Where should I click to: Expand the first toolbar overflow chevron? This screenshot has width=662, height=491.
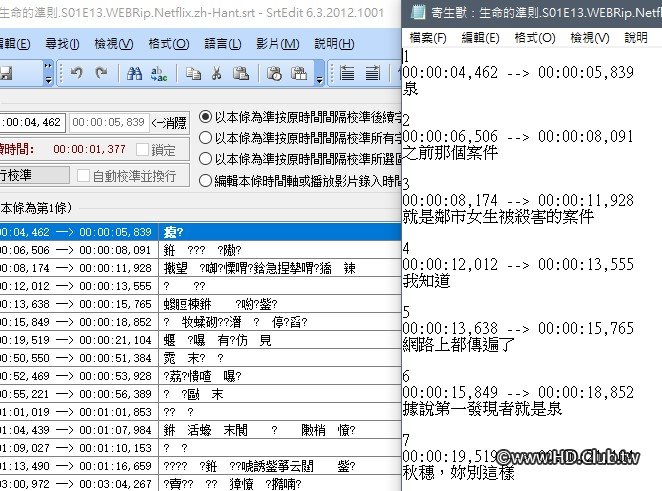pos(49,73)
